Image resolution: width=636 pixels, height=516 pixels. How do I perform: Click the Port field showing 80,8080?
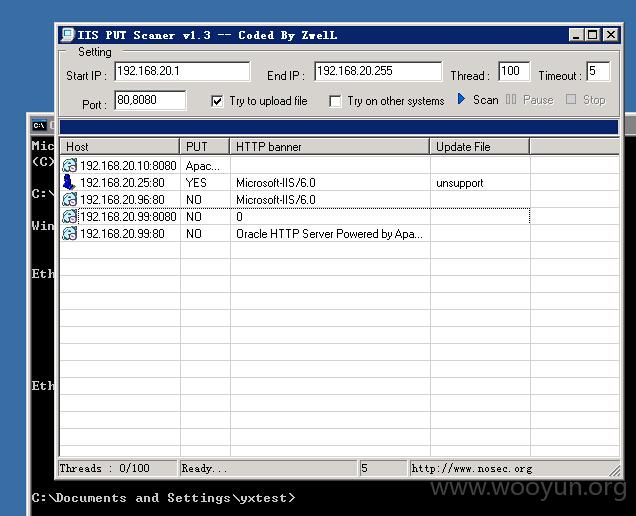(x=150, y=100)
